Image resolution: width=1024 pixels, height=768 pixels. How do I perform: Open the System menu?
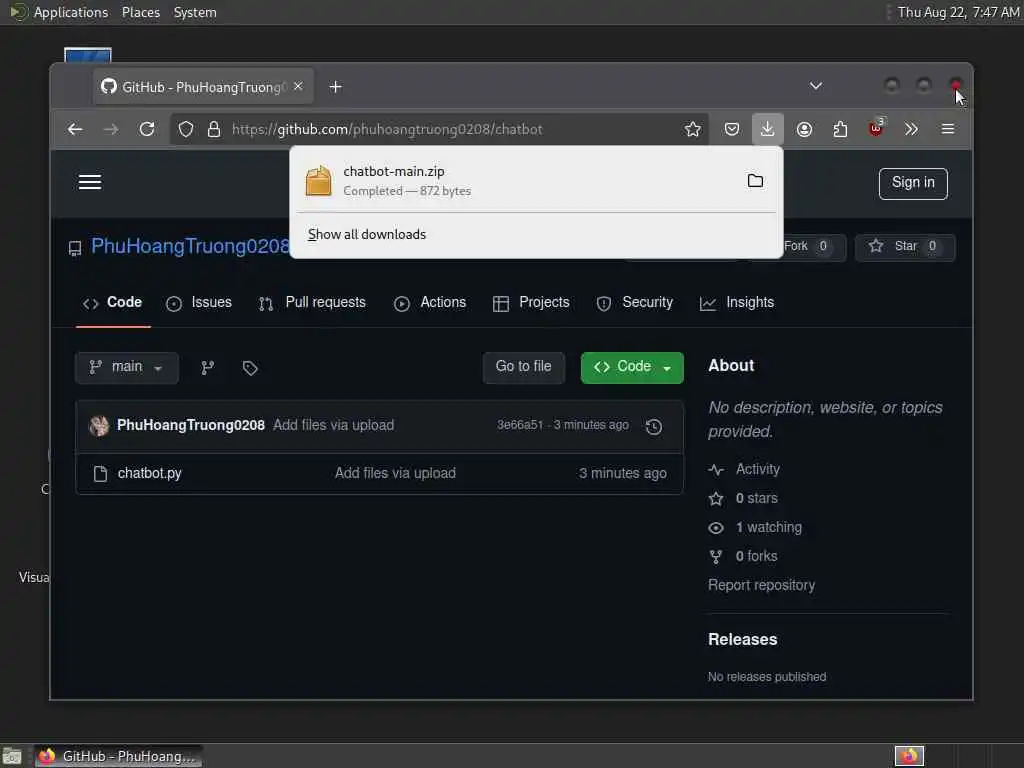click(195, 12)
